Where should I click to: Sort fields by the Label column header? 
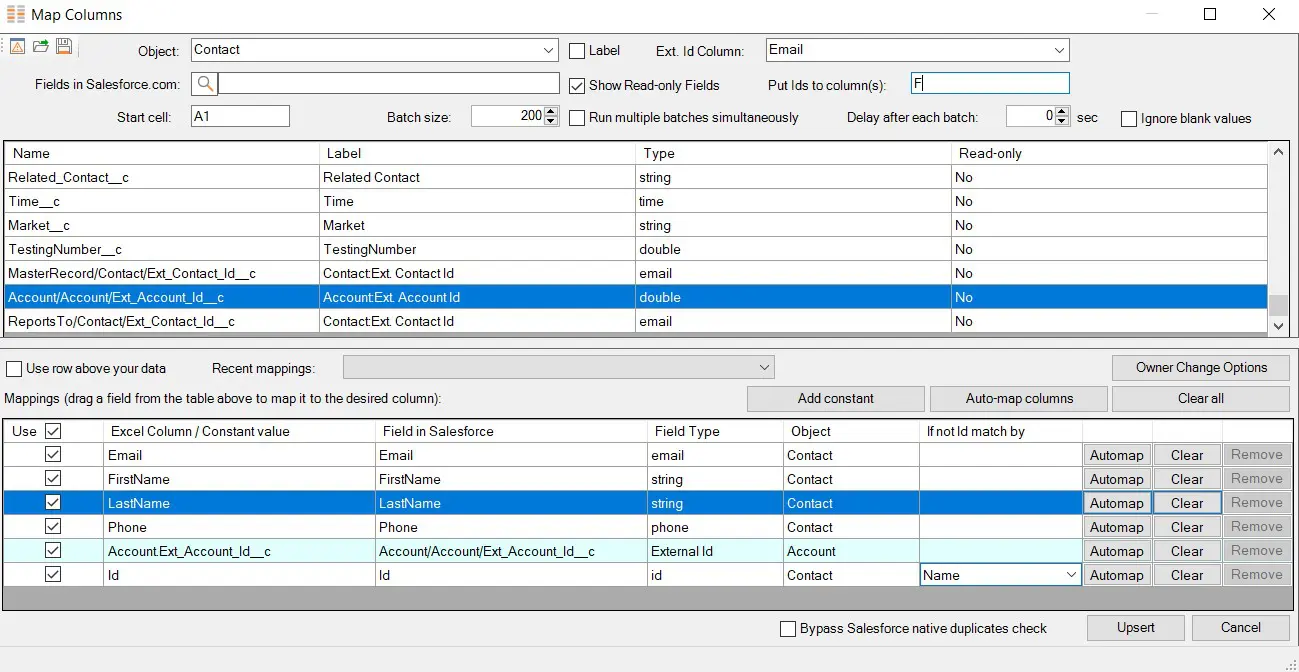(x=477, y=154)
